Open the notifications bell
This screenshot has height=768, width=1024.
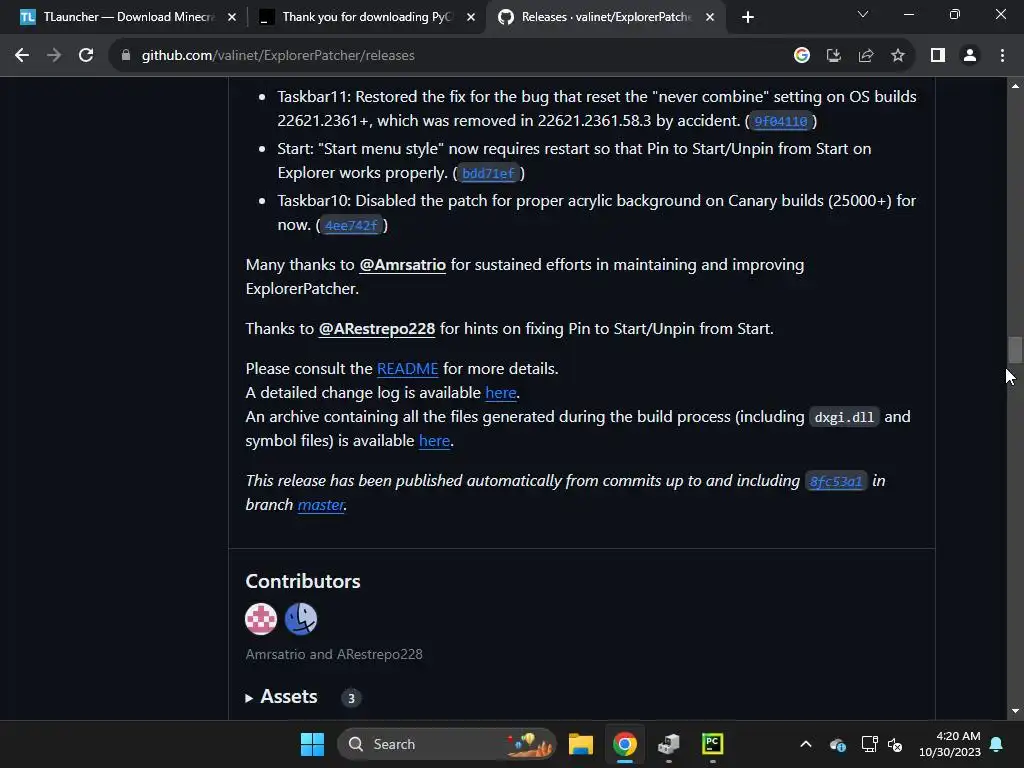coord(997,744)
